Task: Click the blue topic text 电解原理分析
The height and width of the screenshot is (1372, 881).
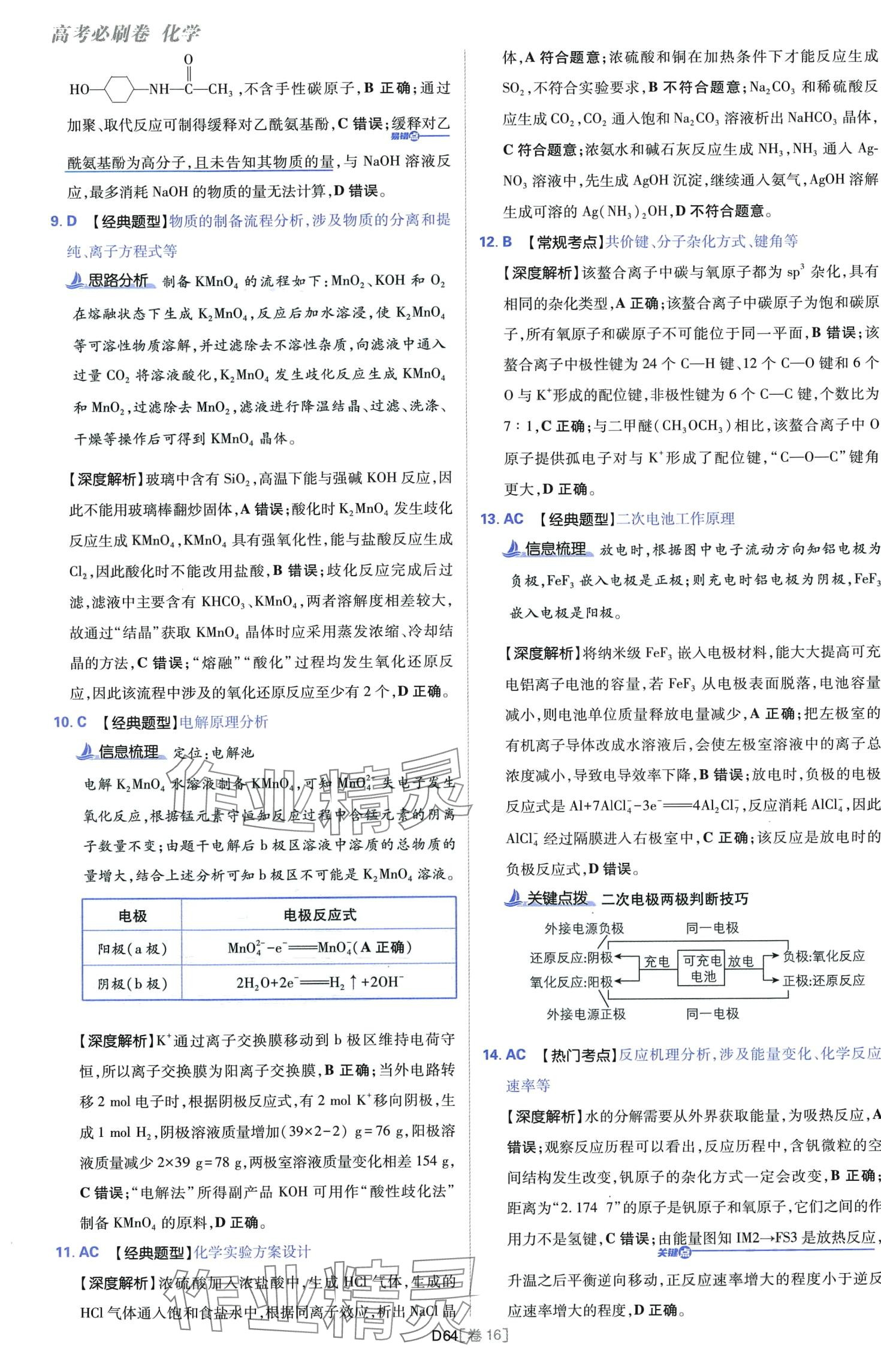Action: [224, 722]
